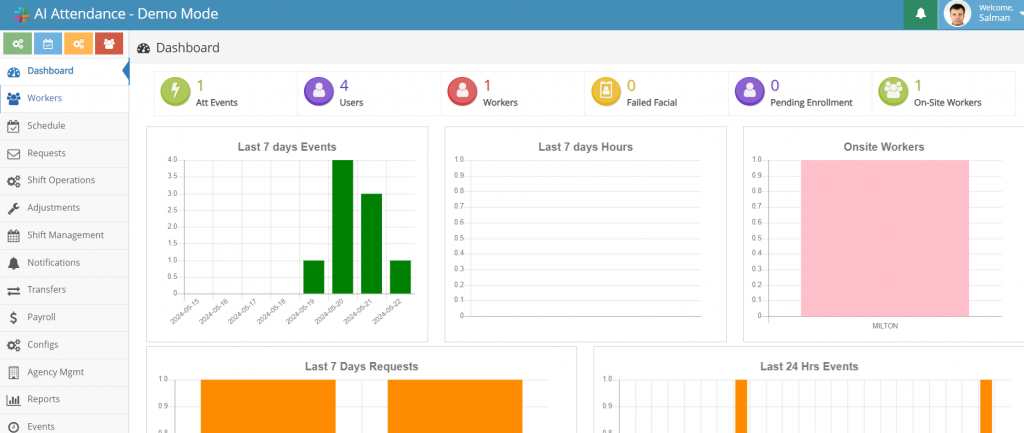Expand the Configs sidebar section

coord(43,344)
